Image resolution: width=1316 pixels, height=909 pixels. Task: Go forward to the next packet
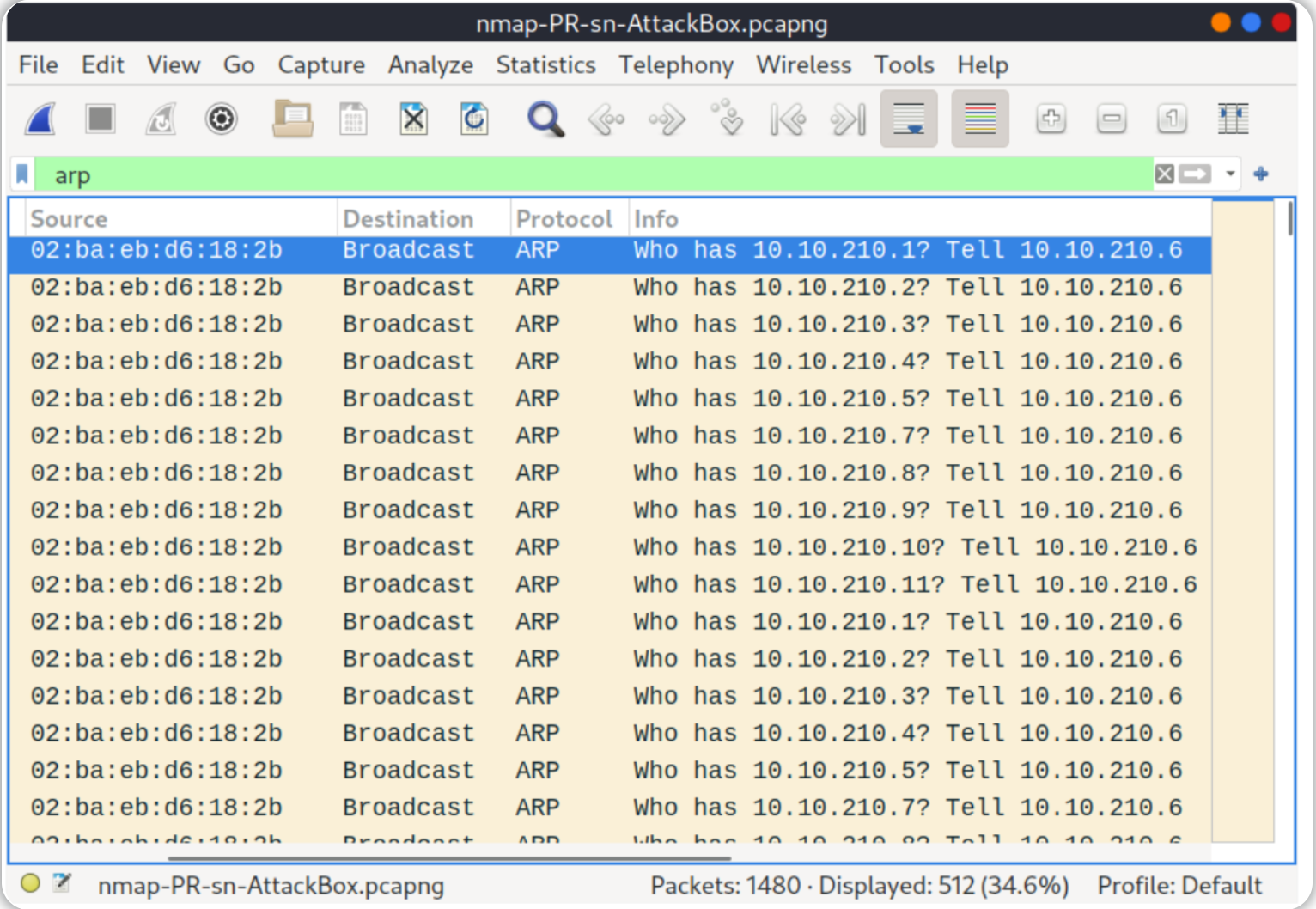pos(667,119)
